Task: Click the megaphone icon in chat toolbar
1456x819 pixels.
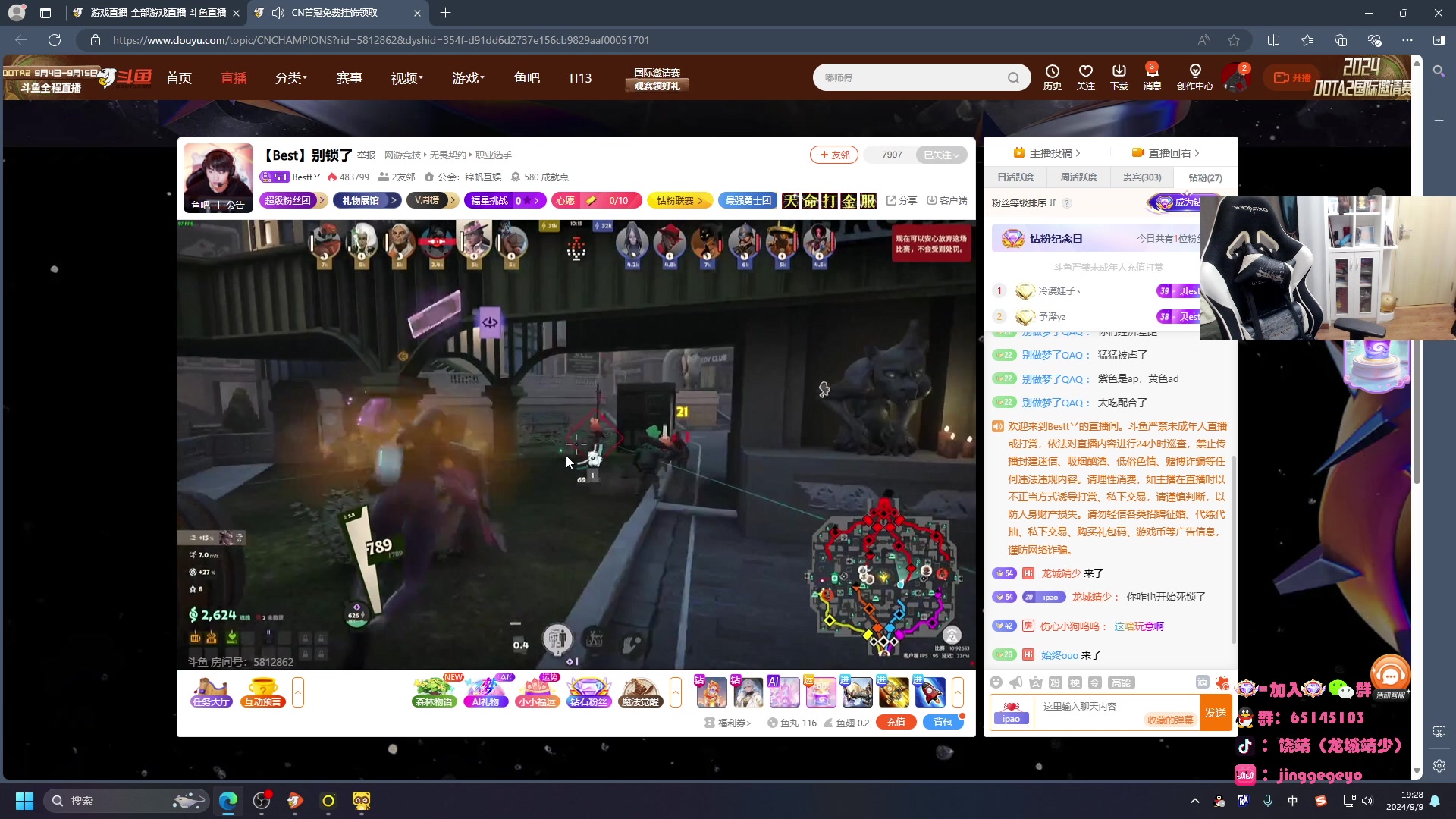Action: (1016, 682)
